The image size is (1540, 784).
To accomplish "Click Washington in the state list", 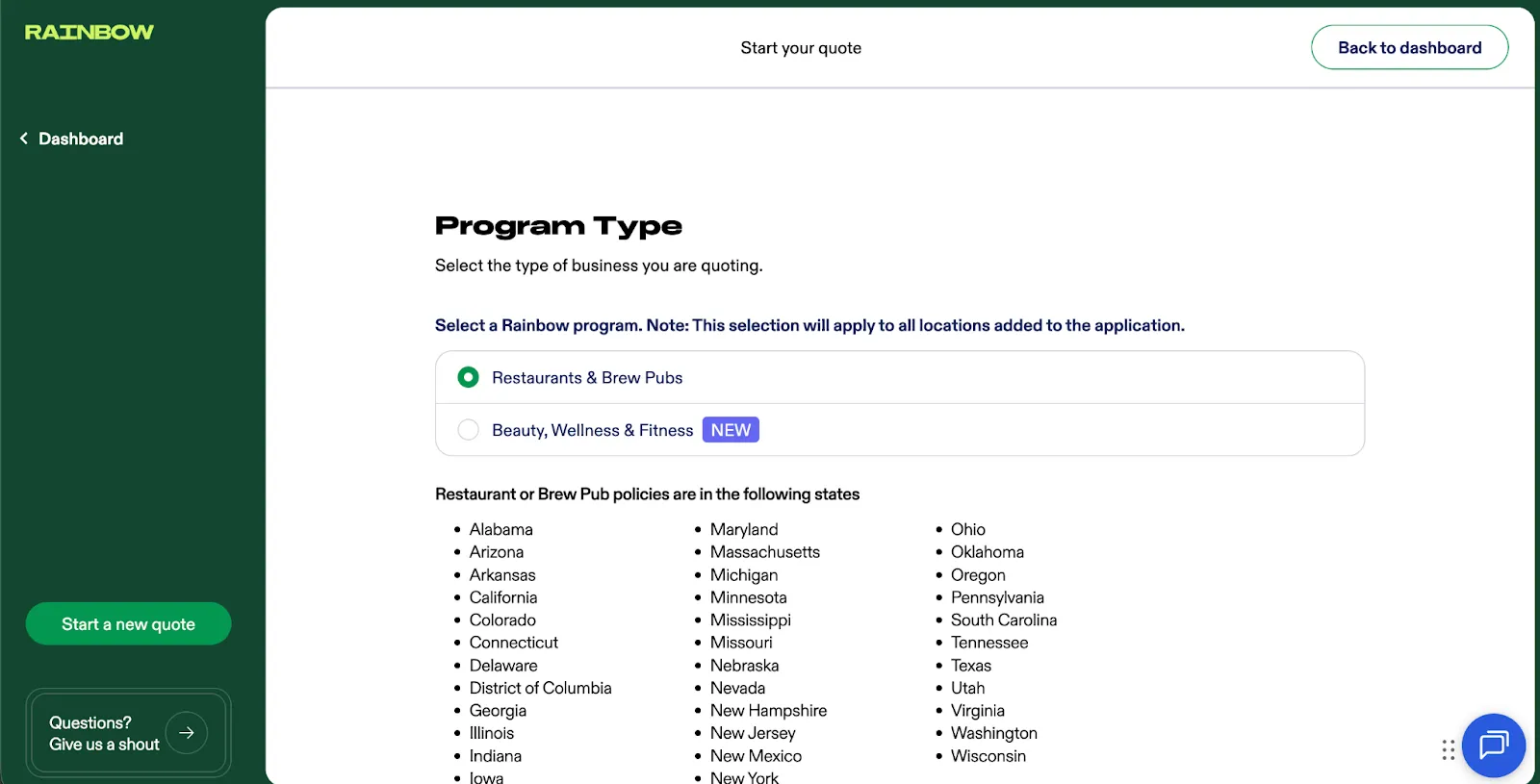I will [x=994, y=733].
